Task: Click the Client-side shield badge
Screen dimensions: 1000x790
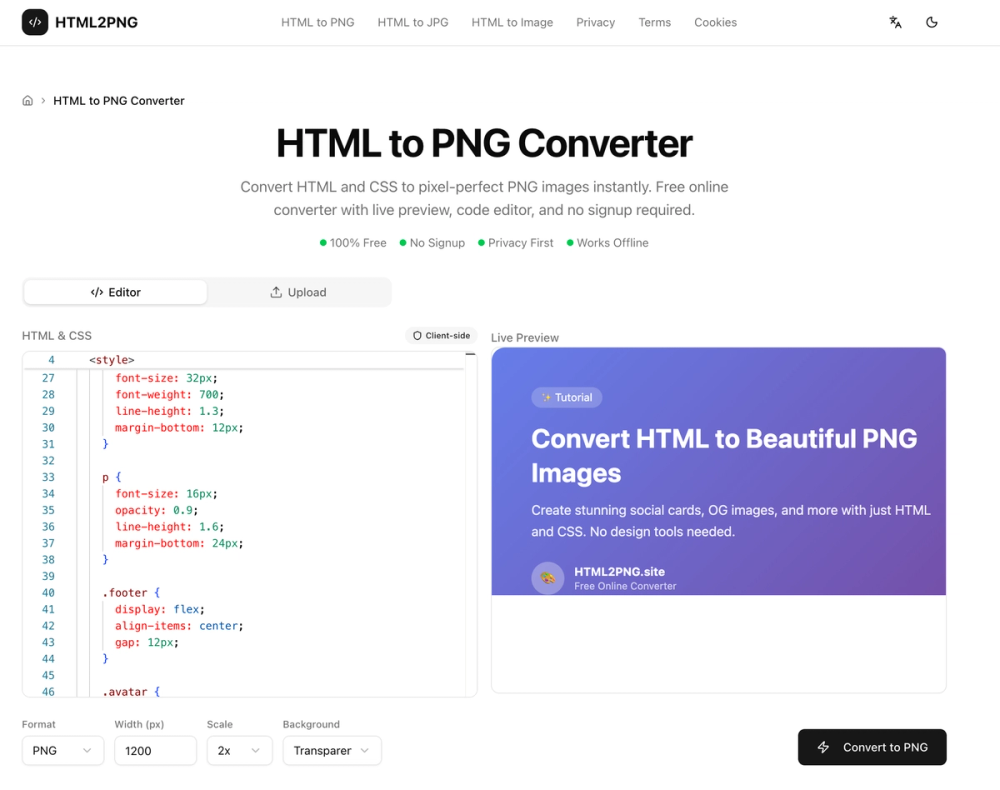Action: click(x=441, y=335)
